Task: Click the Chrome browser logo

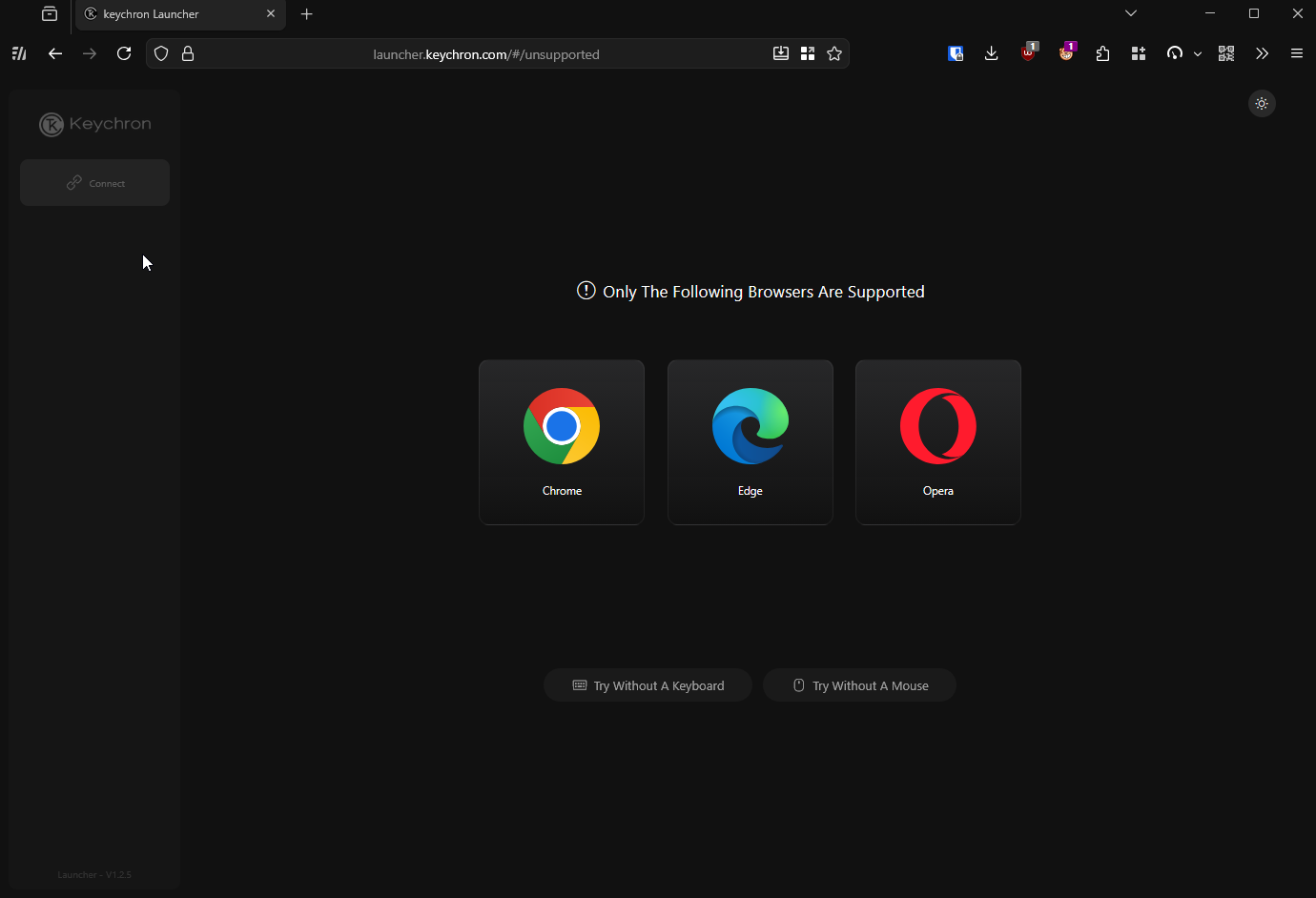Action: (562, 426)
